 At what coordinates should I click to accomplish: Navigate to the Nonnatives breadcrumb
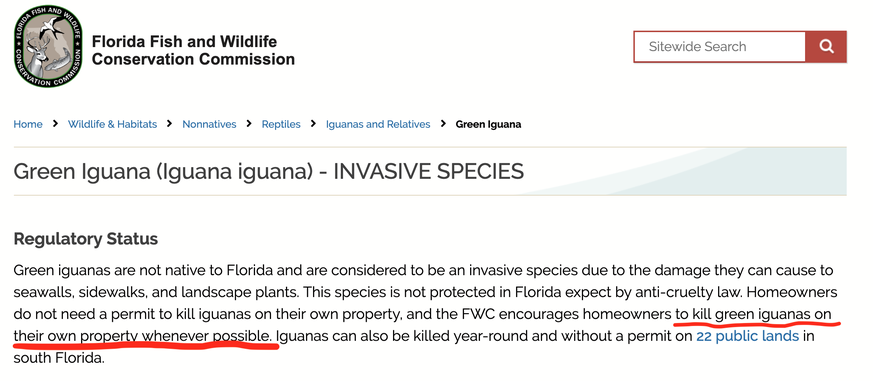coord(209,124)
